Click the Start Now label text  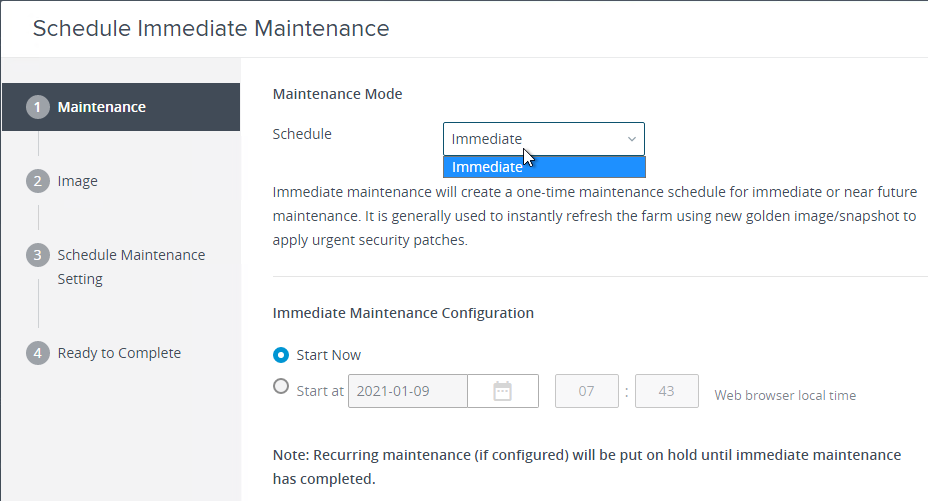pos(328,355)
